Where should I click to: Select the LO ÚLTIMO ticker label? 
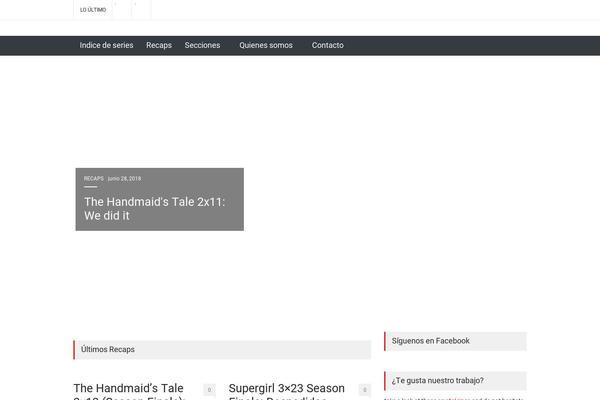click(x=93, y=10)
